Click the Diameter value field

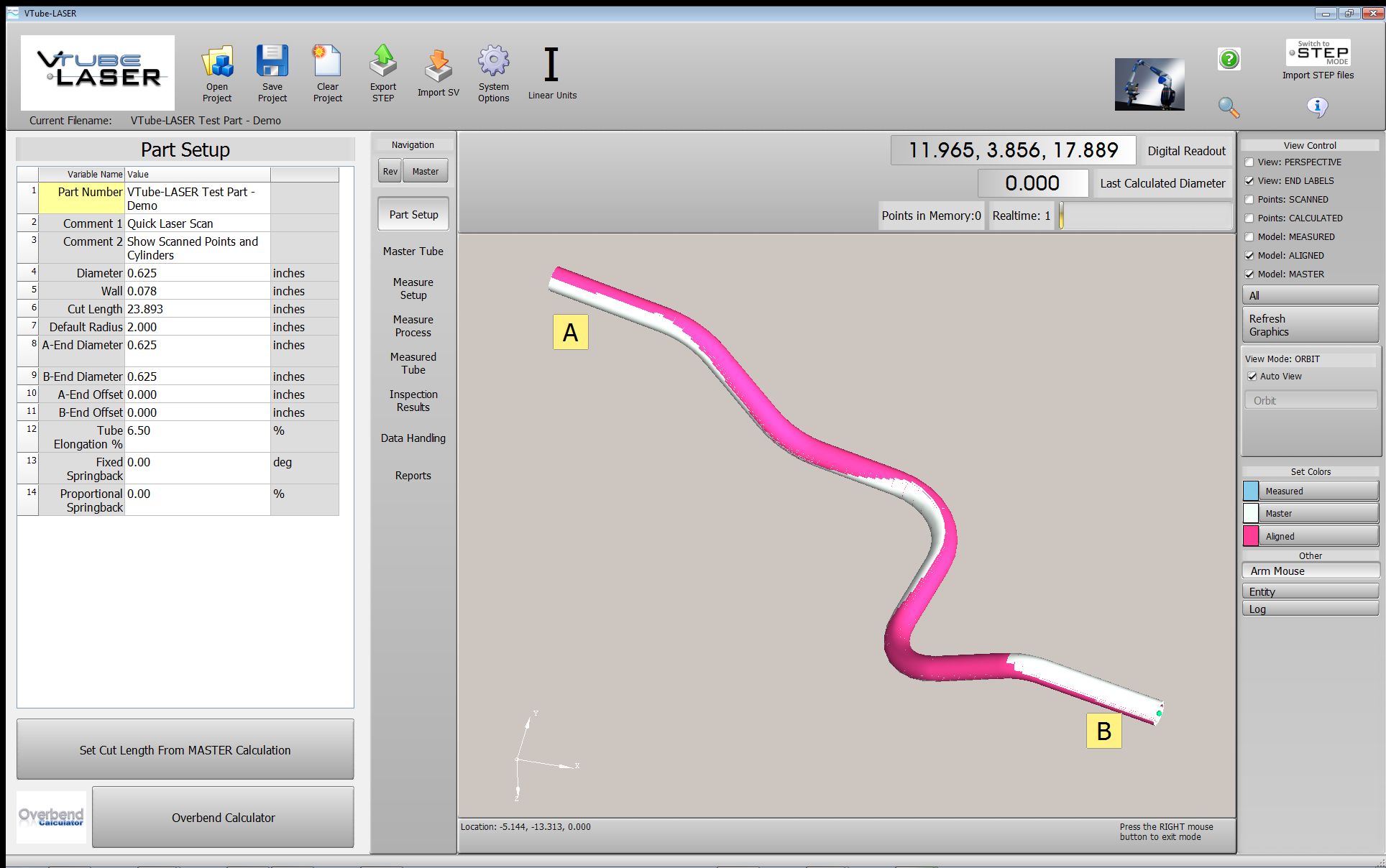196,273
